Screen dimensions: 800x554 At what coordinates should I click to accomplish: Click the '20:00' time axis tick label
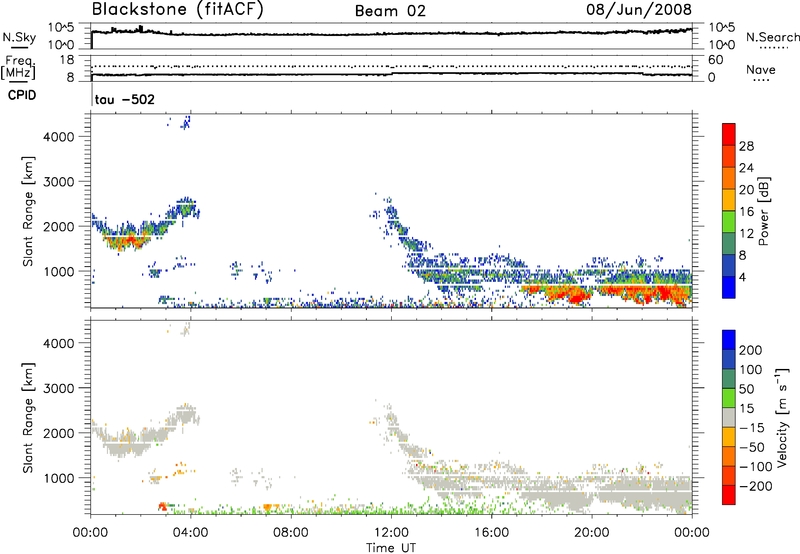591,533
